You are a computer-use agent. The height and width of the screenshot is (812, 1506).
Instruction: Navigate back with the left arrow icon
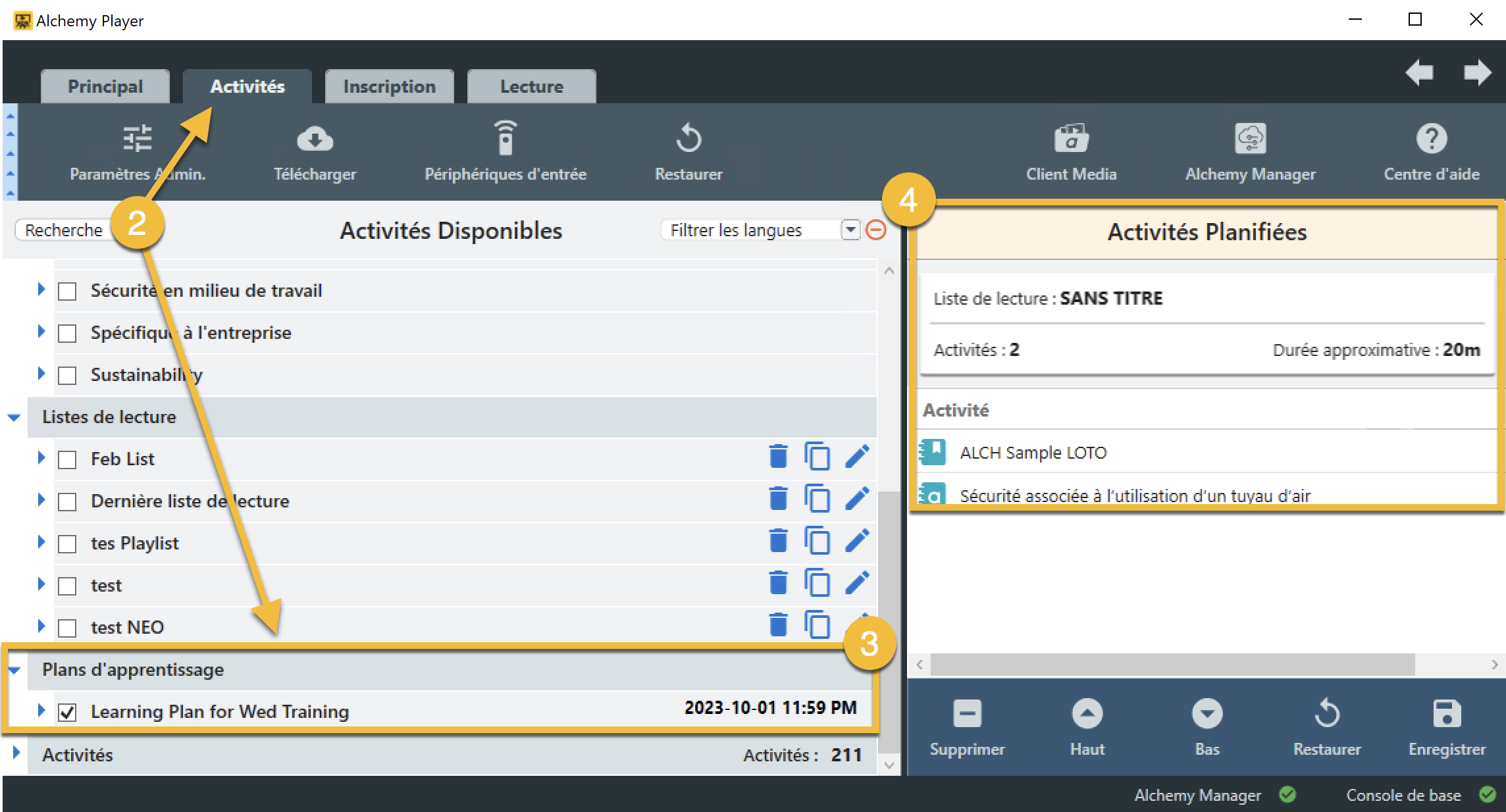[x=1419, y=72]
